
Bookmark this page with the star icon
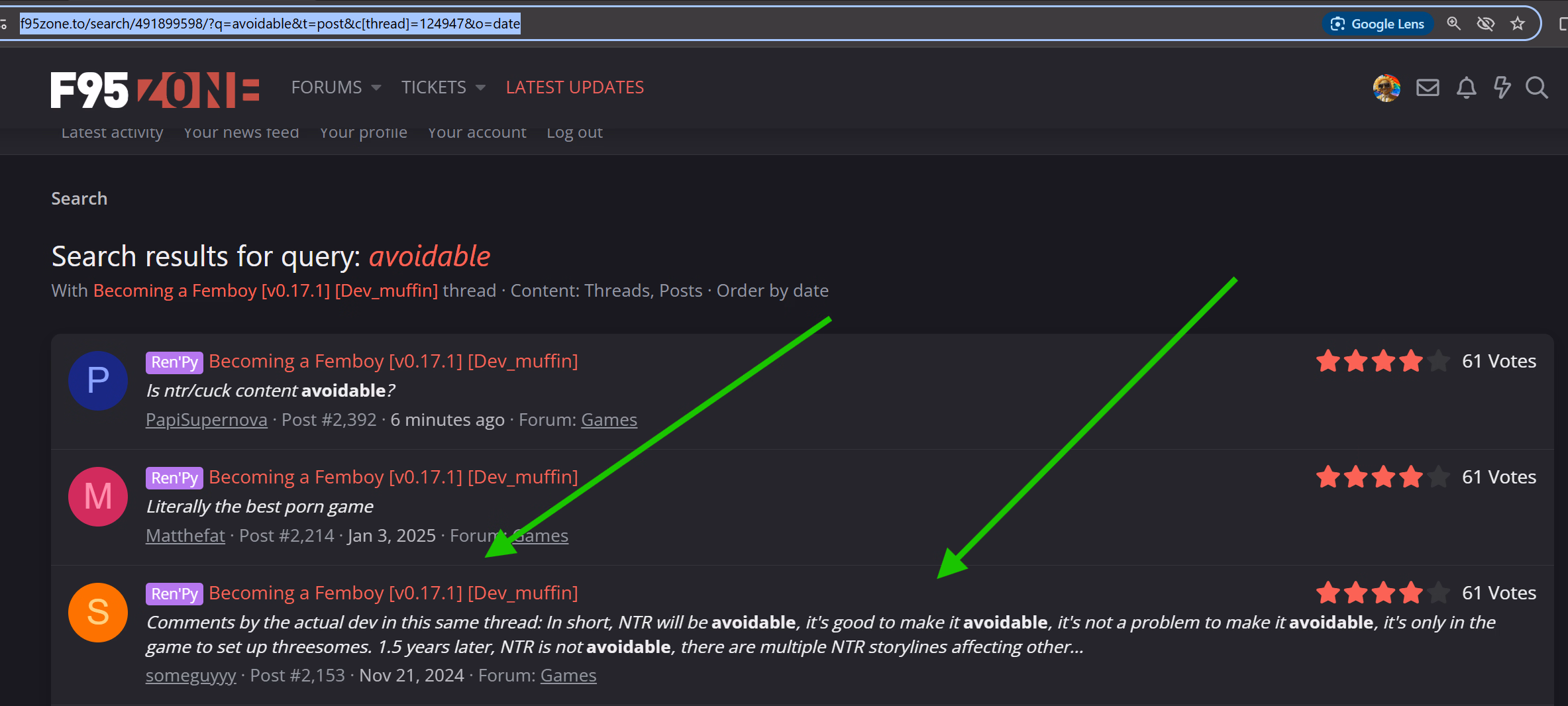1518,24
